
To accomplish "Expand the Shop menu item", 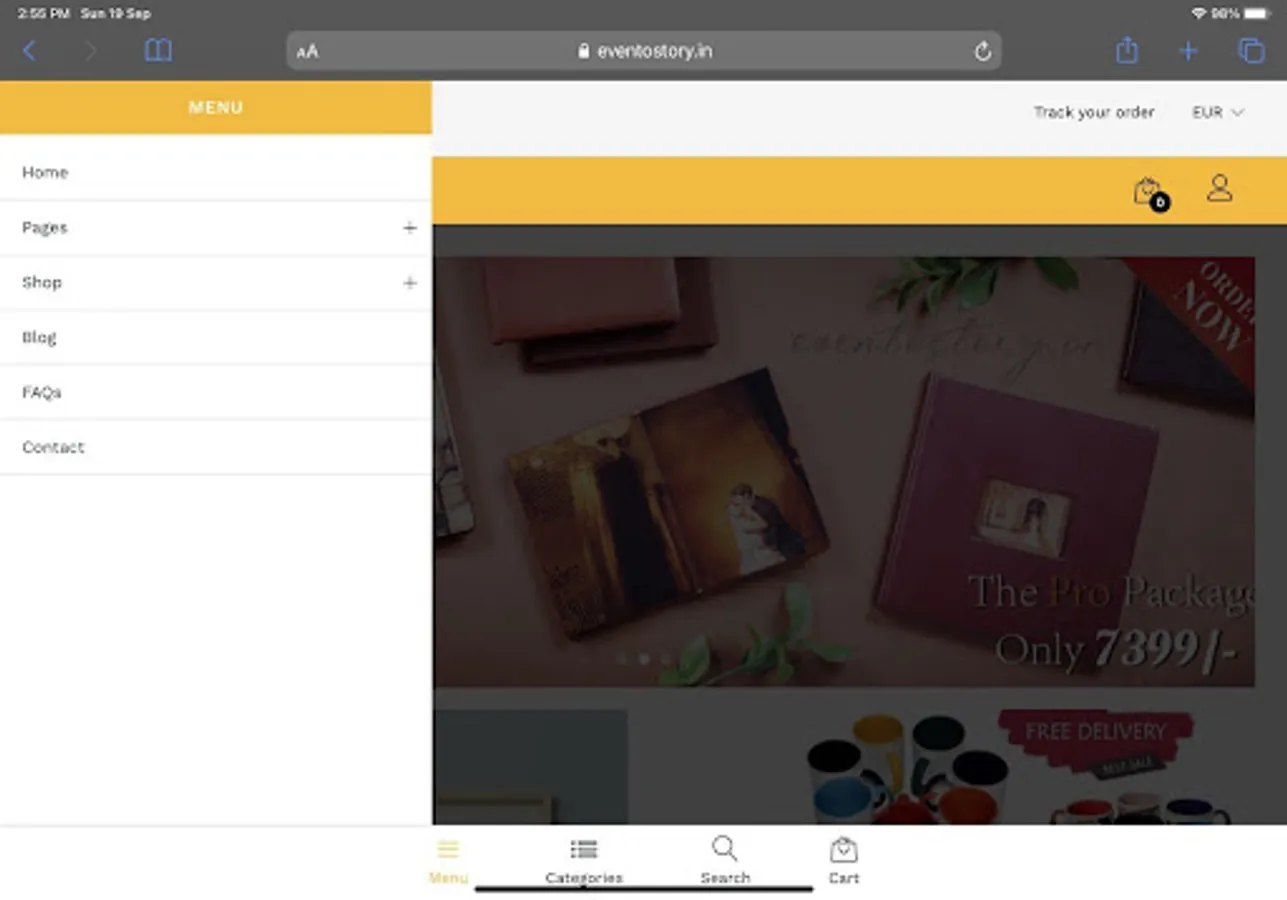I will [x=409, y=283].
